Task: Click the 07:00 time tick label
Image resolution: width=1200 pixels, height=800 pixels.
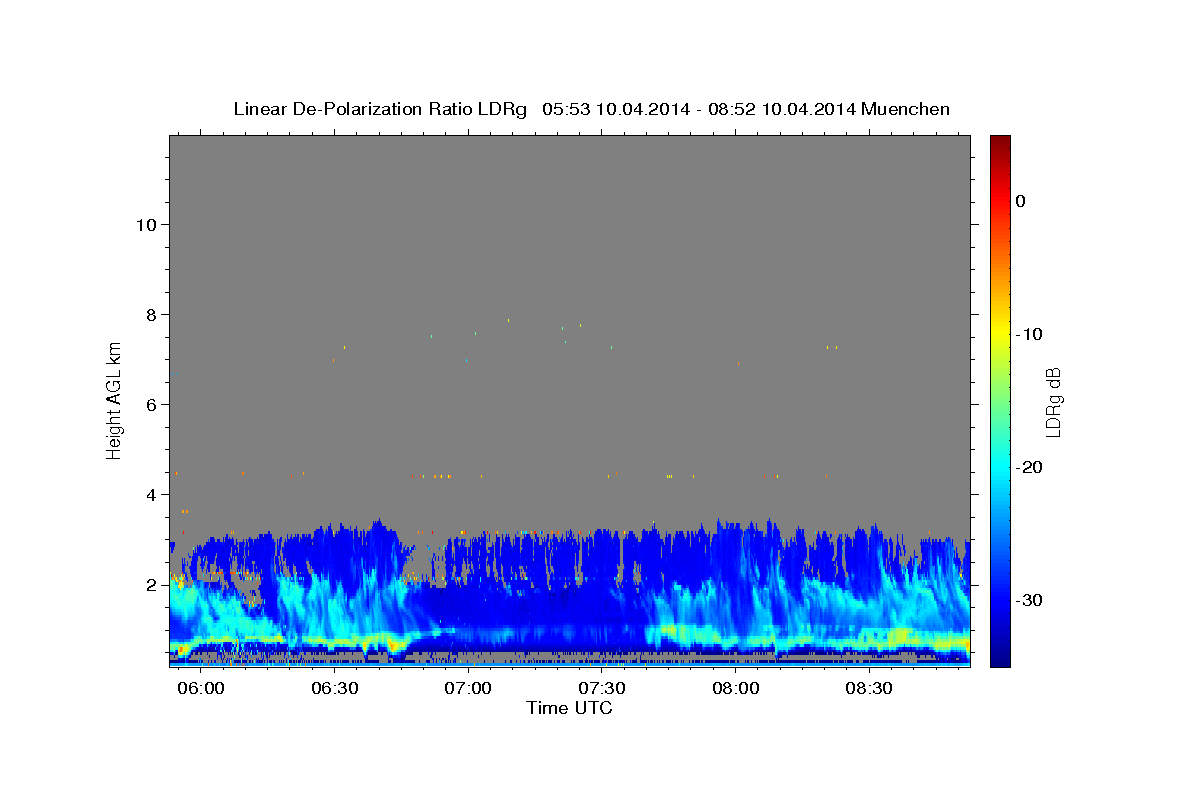Action: [468, 689]
